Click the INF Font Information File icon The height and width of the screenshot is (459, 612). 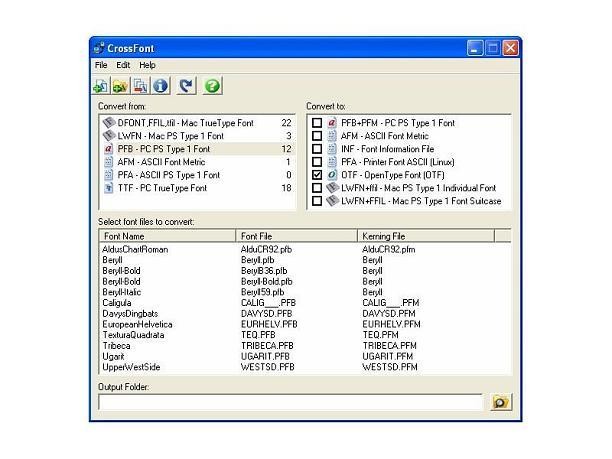pyautogui.click(x=332, y=149)
